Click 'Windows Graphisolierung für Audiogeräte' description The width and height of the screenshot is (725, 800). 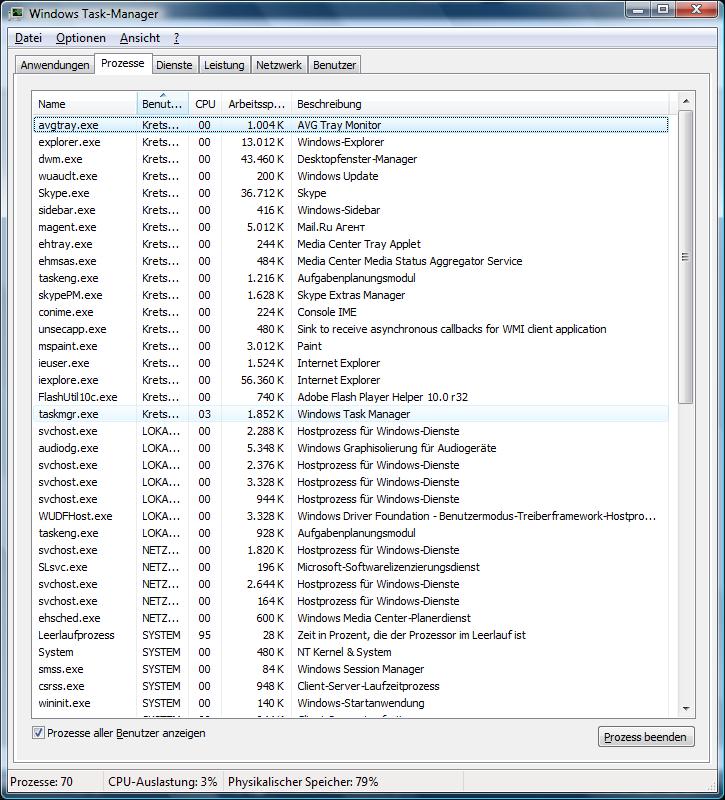pos(396,448)
